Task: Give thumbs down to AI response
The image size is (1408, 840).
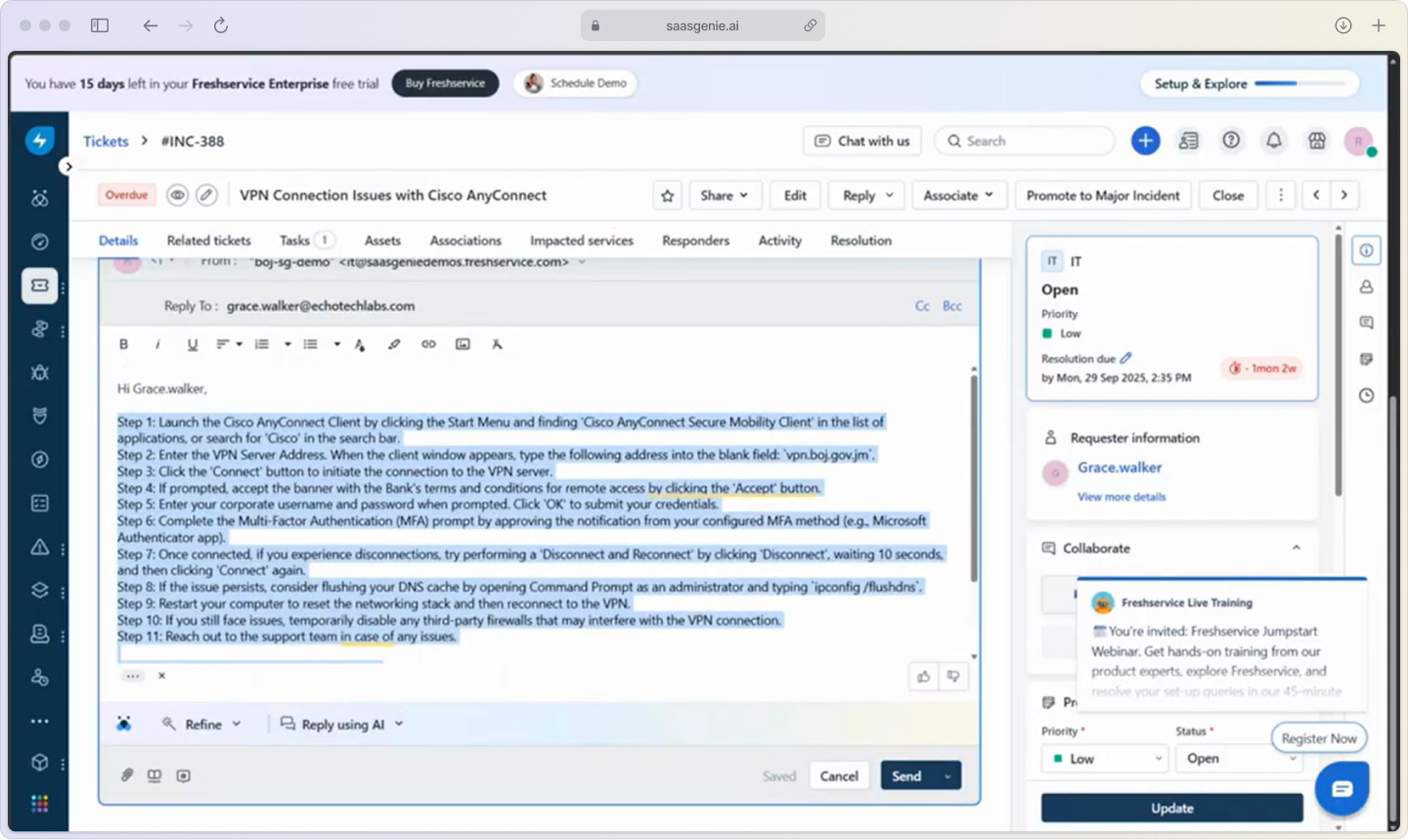Action: (953, 676)
